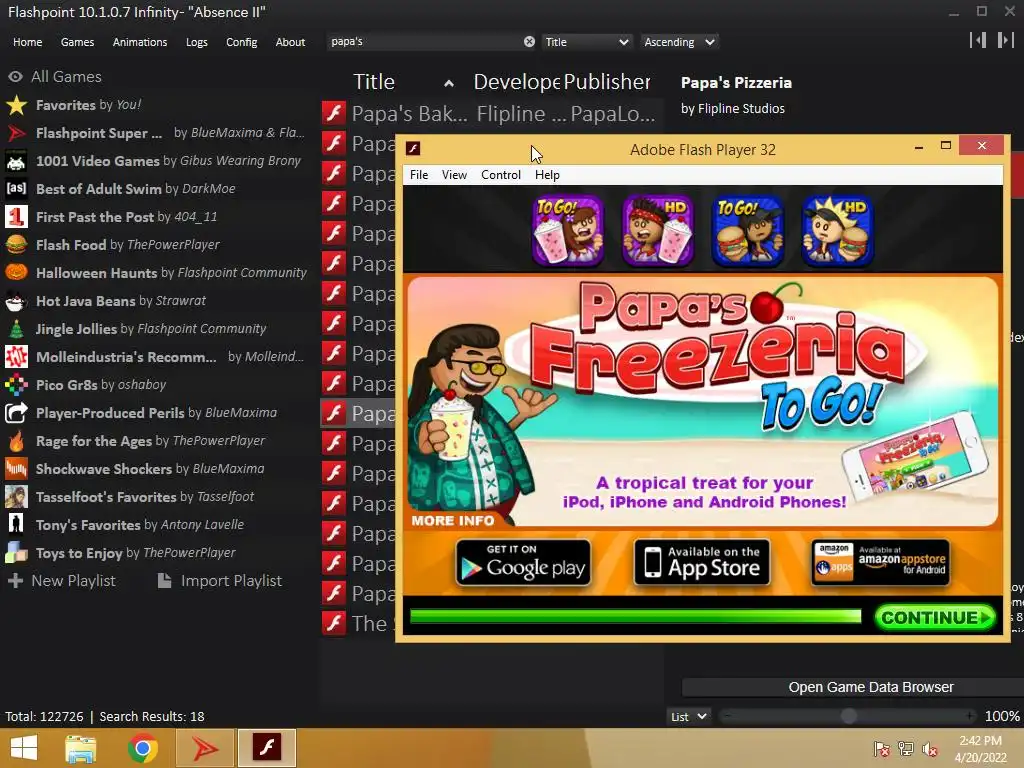Select the Player-Produced Perils icon
This screenshot has width=1024, height=768.
pyautogui.click(x=16, y=413)
